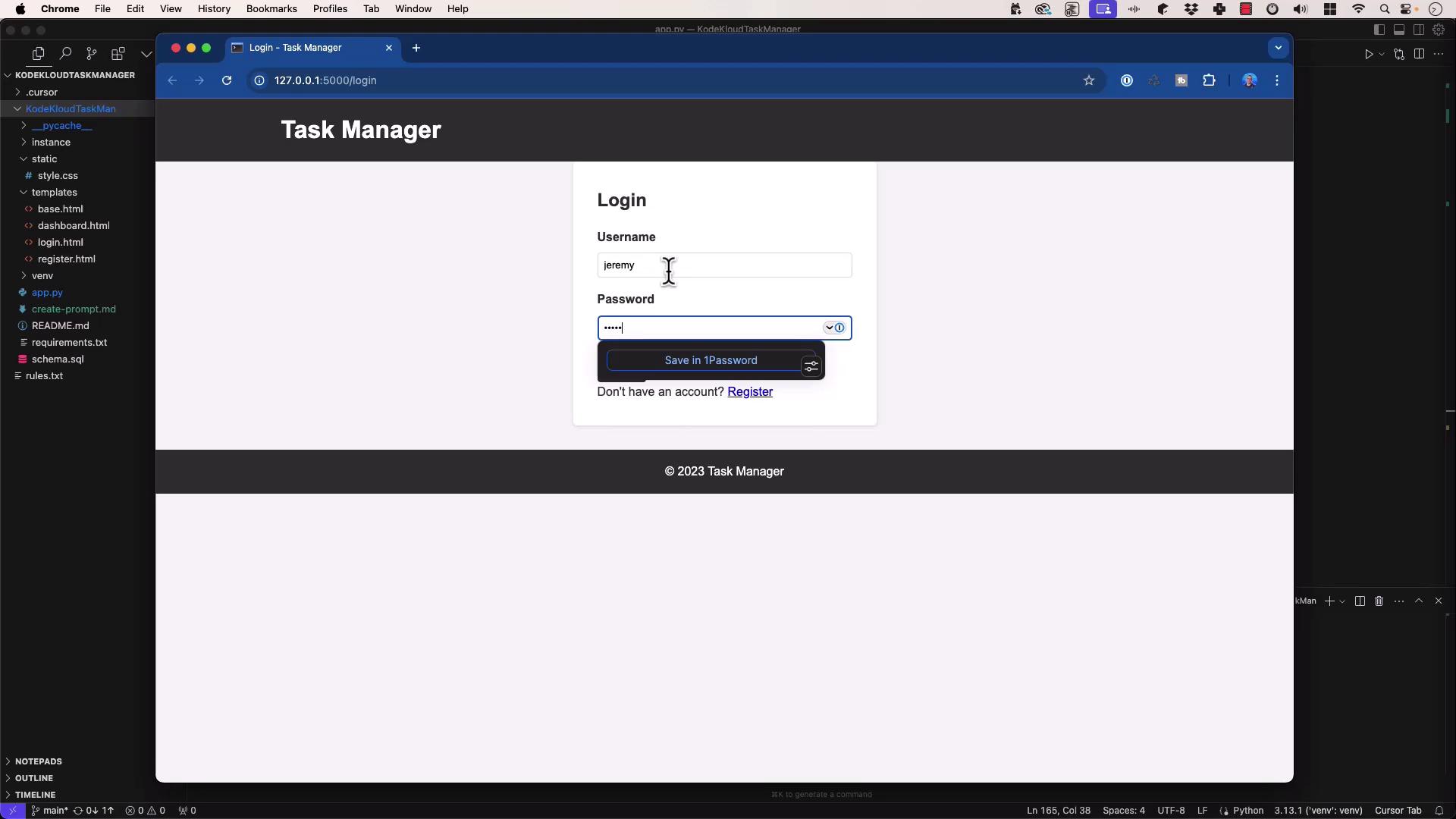Reload the login page
The height and width of the screenshot is (819, 1456).
[x=227, y=80]
